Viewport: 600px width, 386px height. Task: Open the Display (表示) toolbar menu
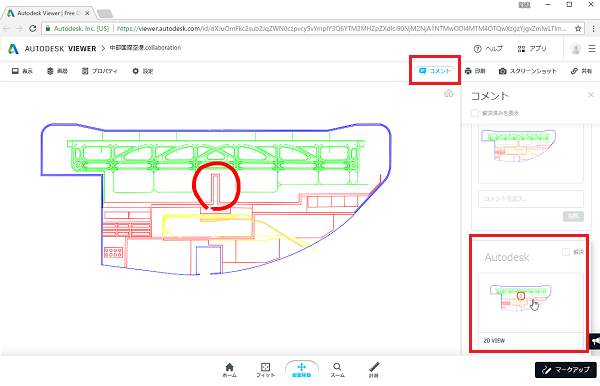22,71
